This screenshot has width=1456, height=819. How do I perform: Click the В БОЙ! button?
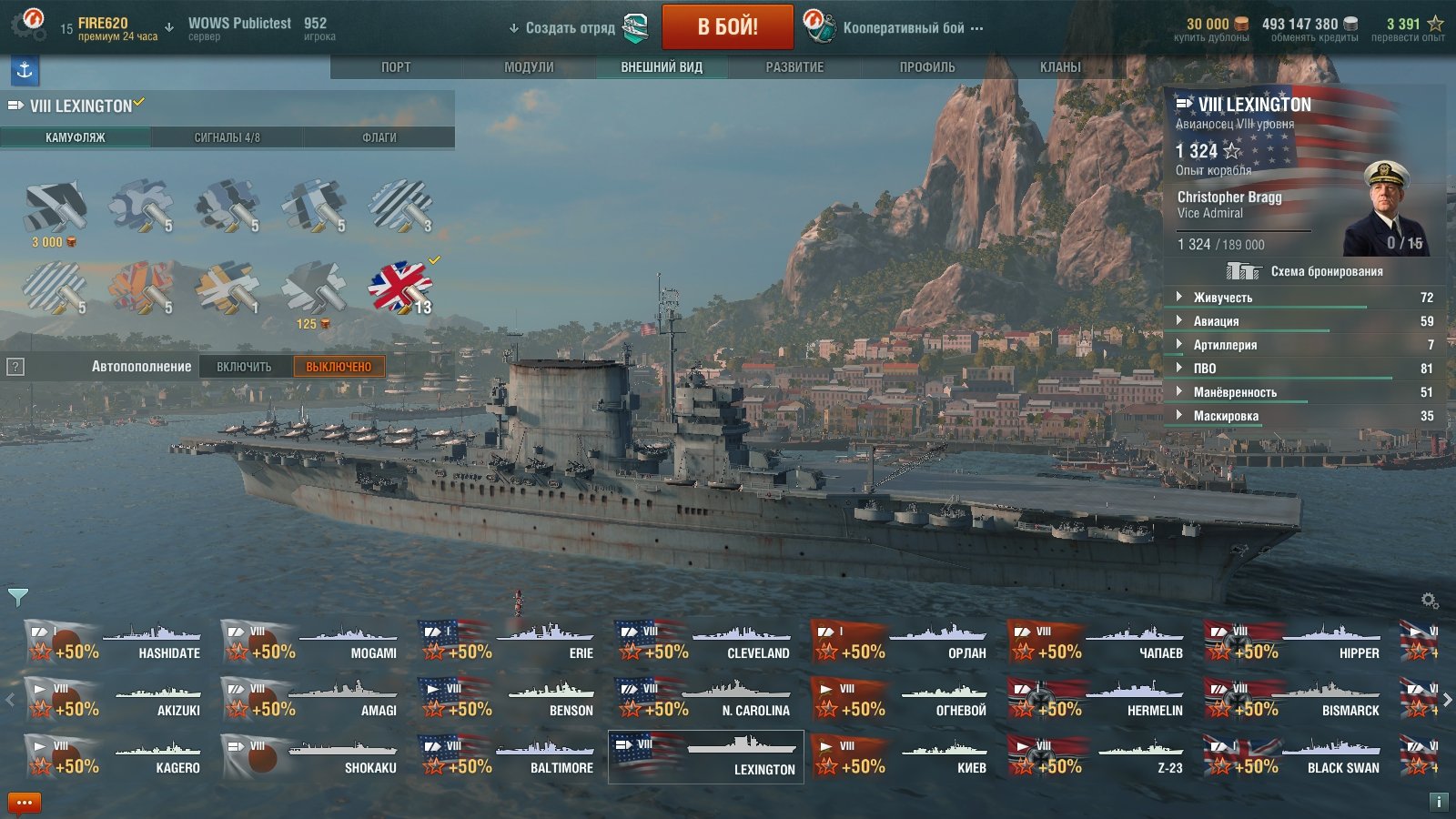(x=728, y=26)
